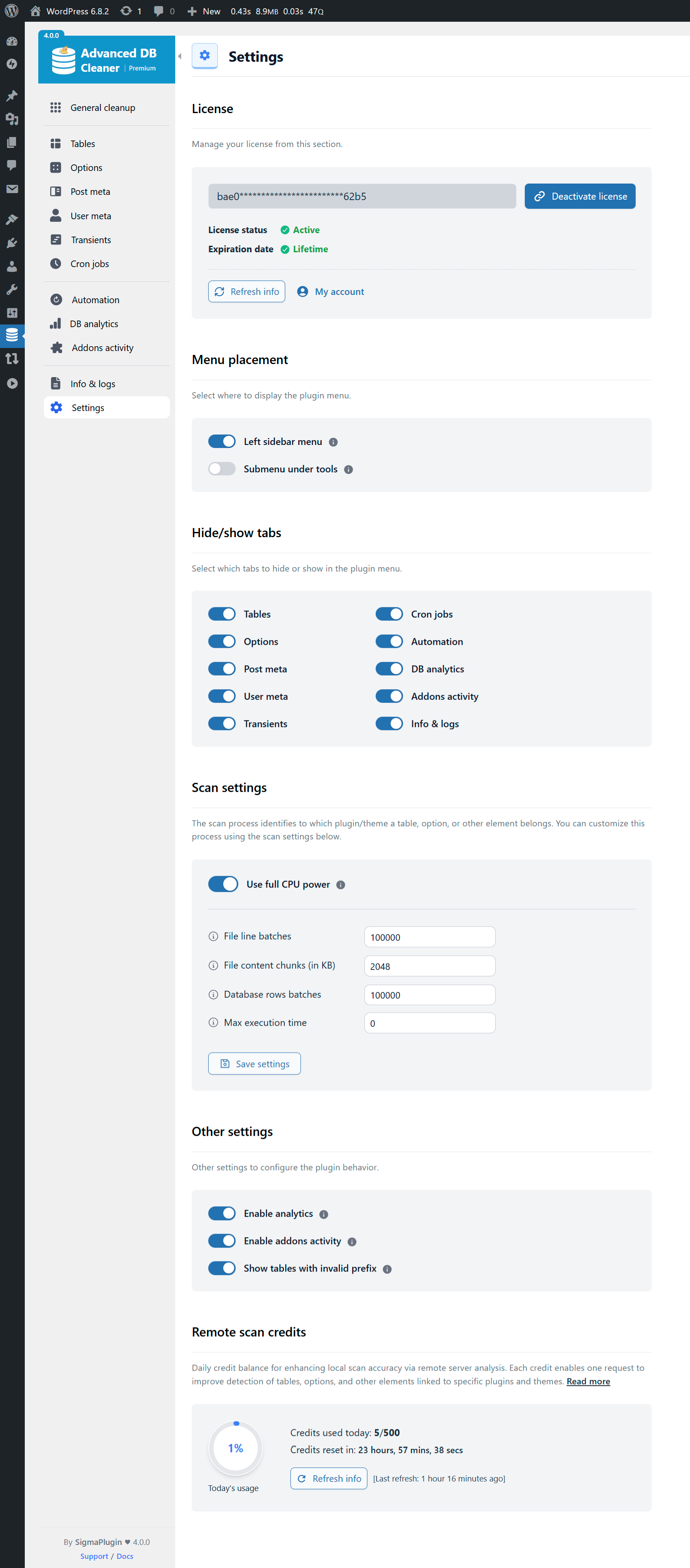Go to Options tab in plugin menu

(107, 167)
